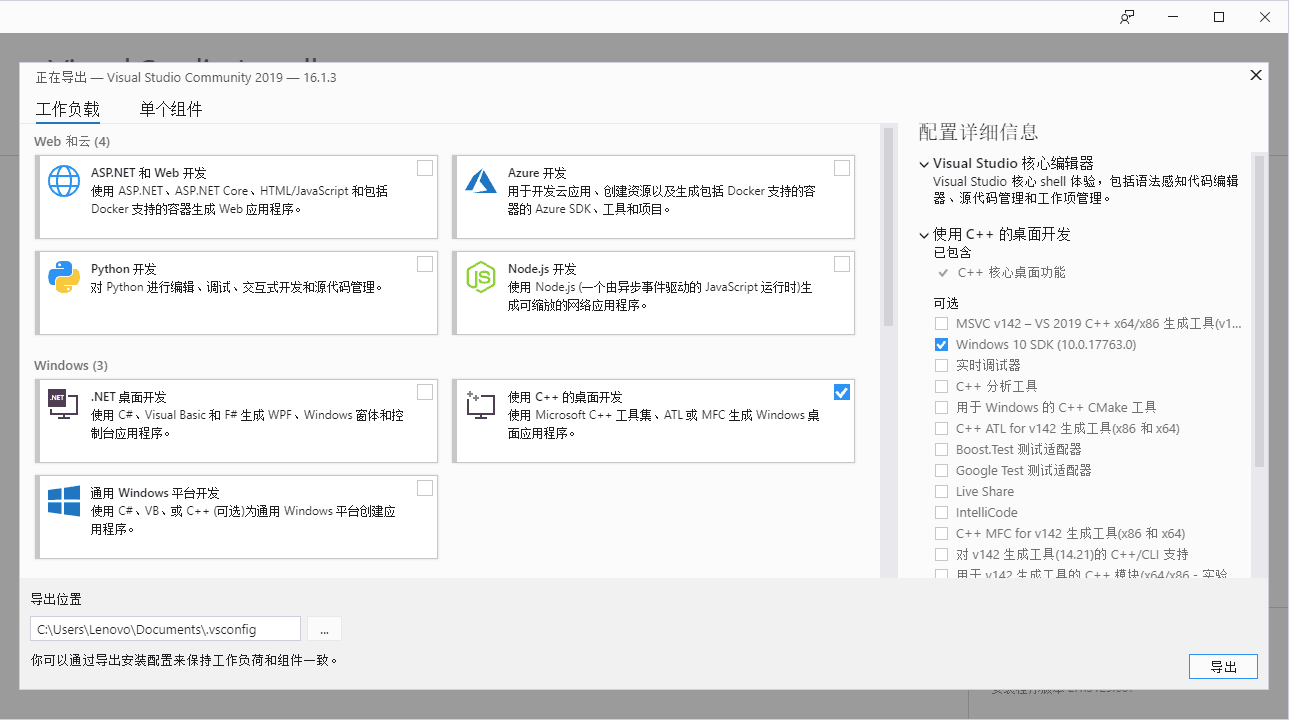Check the C++ ATL for v142 option
The image size is (1290, 720).
click(x=941, y=428)
